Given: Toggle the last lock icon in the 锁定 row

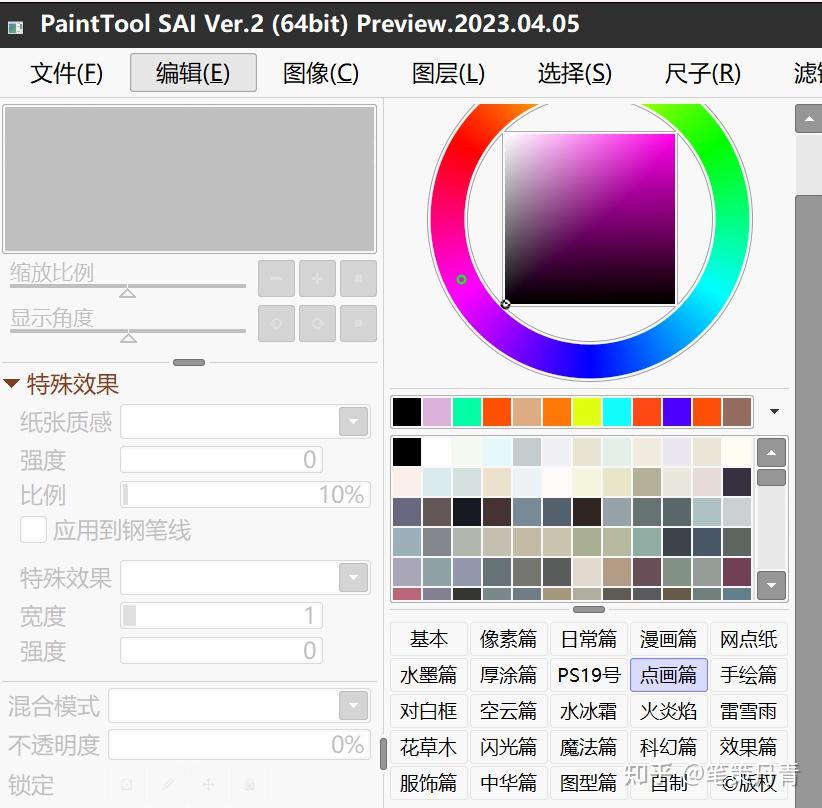Looking at the screenshot, I should pyautogui.click(x=248, y=785).
